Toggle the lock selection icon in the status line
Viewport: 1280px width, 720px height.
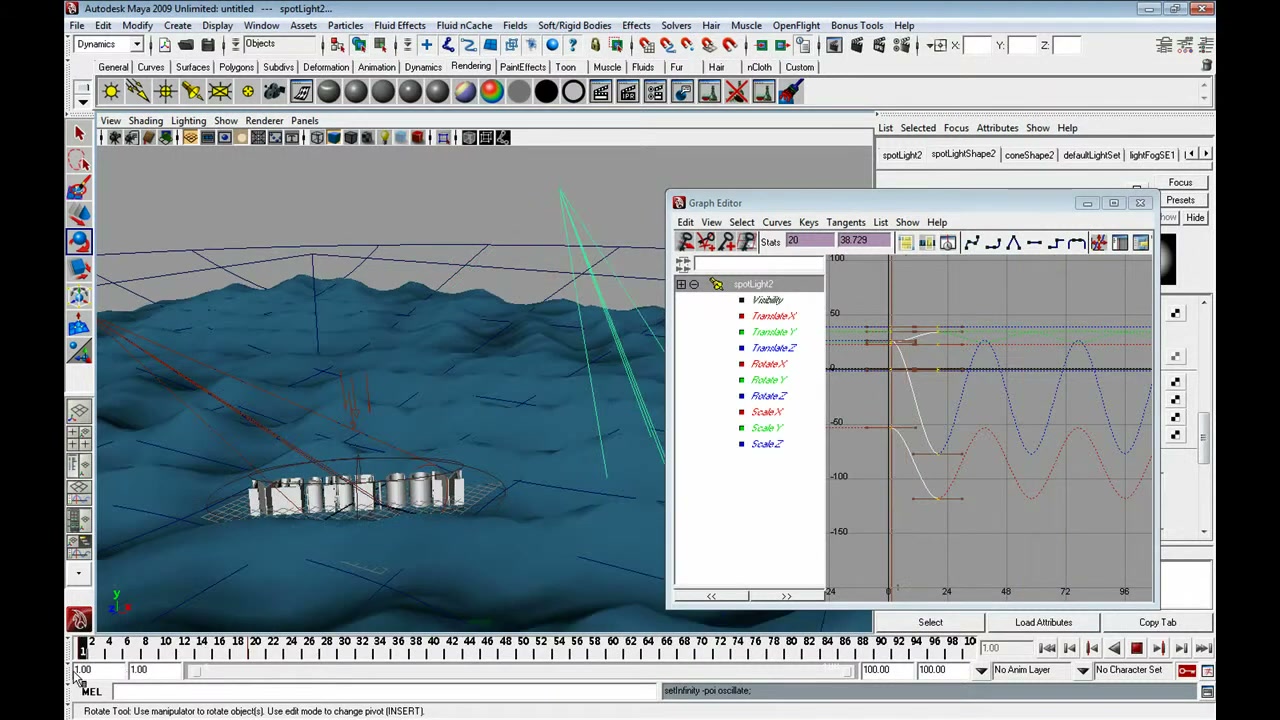tap(595, 45)
